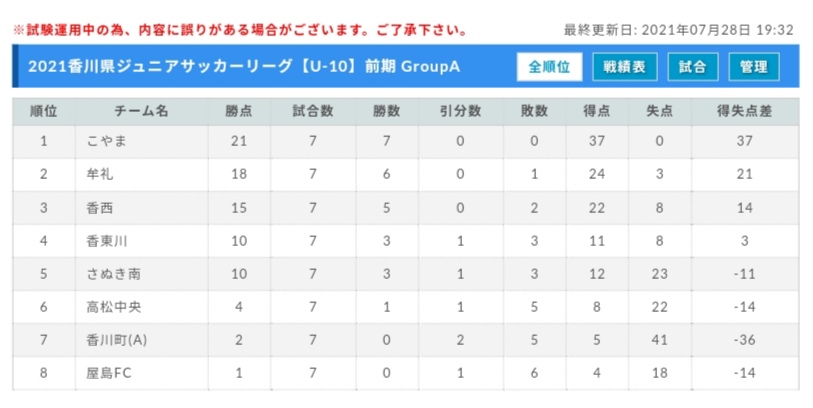Viewport: 813px width, 408px height.
Task: Switch to the 戦績表 results table
Action: pos(625,67)
